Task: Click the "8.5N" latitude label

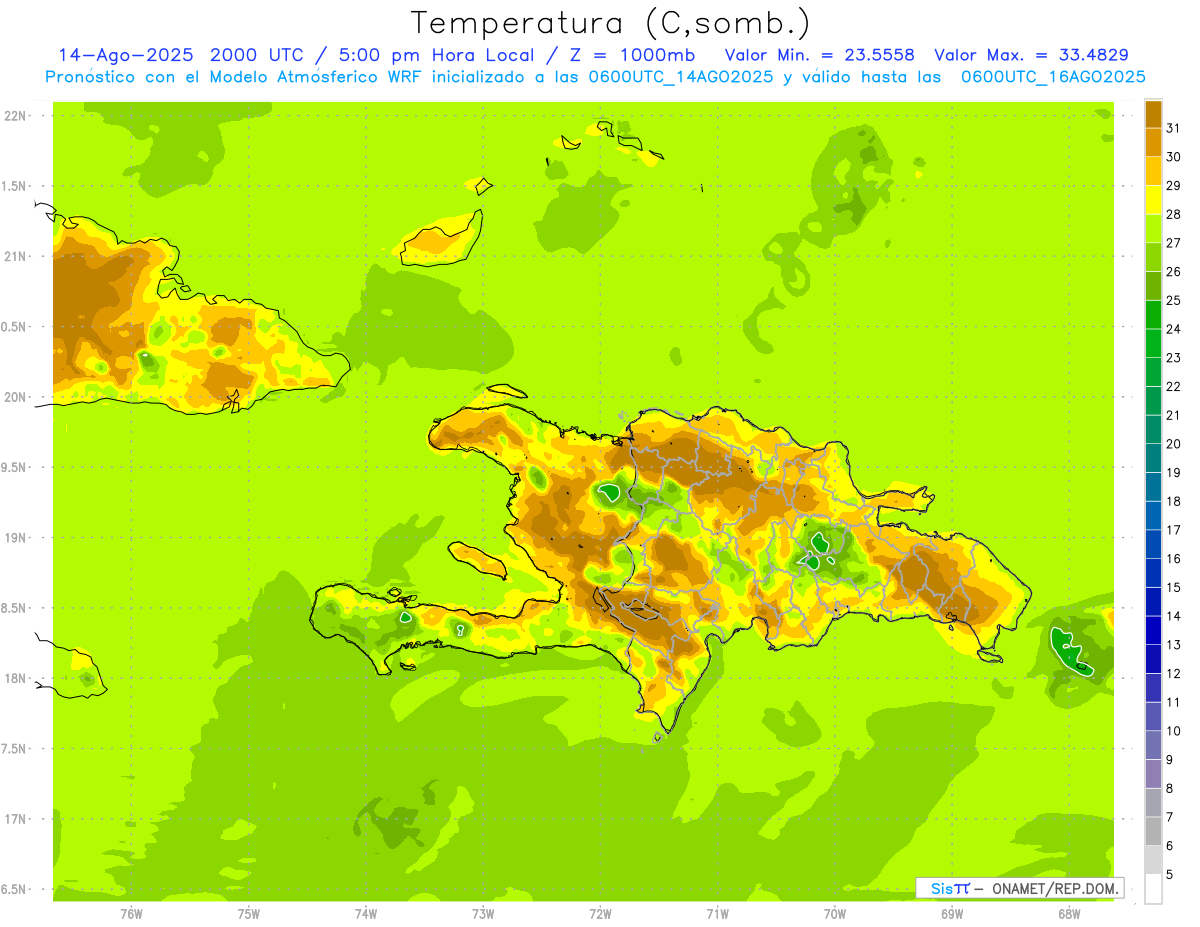Action: (15, 608)
